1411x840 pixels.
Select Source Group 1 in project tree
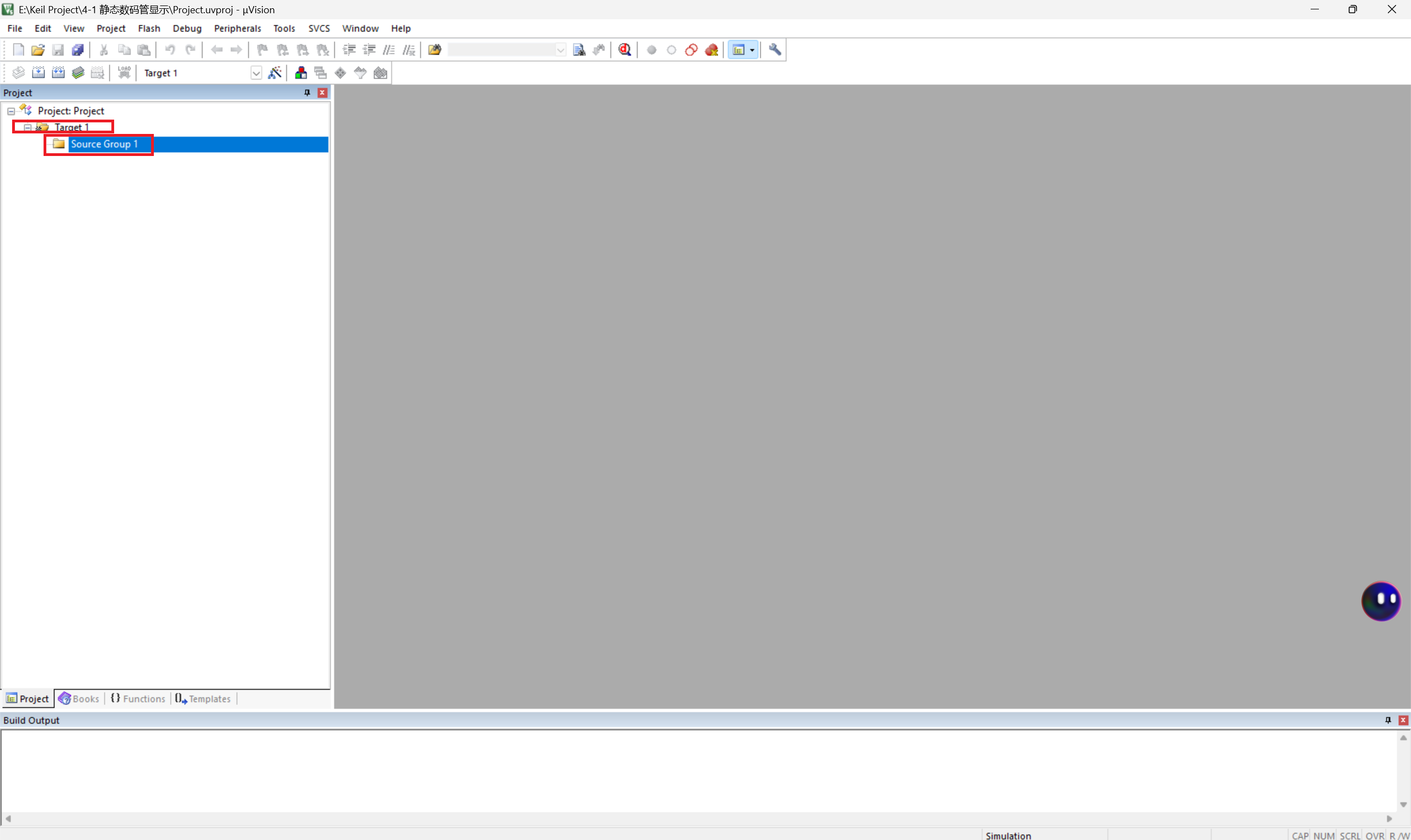point(104,144)
